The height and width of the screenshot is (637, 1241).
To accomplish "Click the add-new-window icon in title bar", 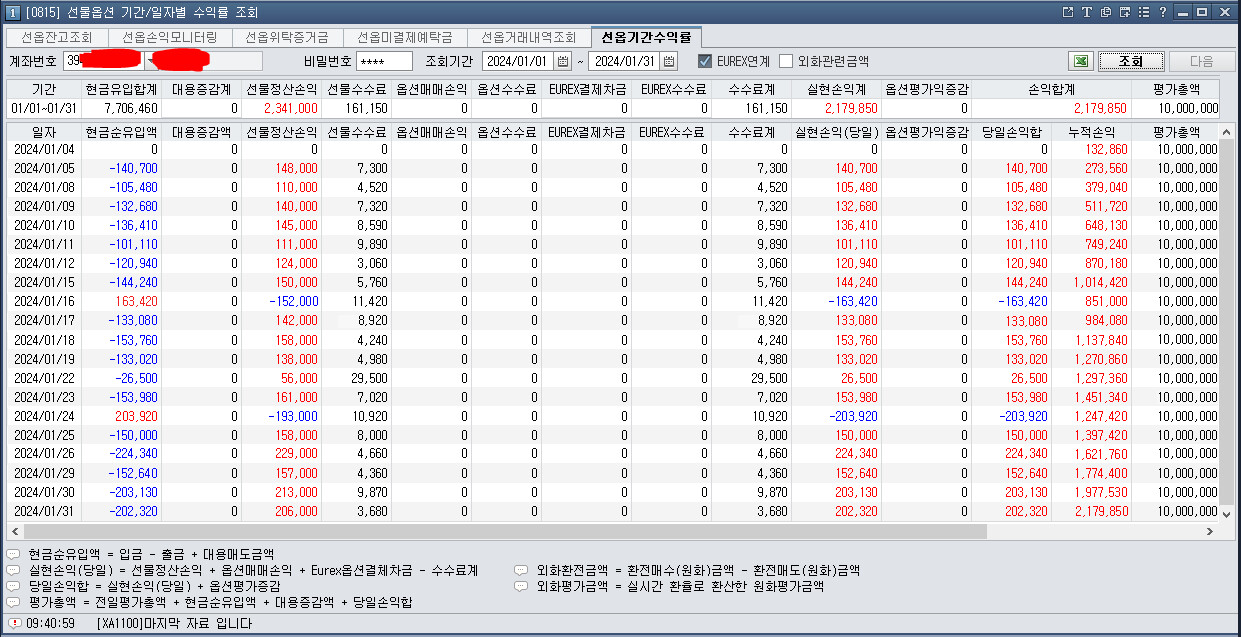I will (1124, 12).
